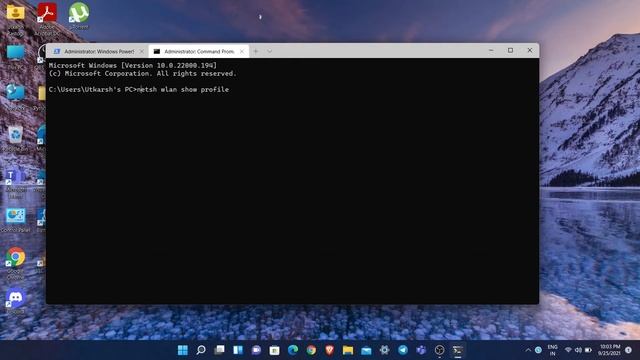Screen dimensions: 640x360
Task: Open Teams Chat from taskbar
Action: coord(256,350)
